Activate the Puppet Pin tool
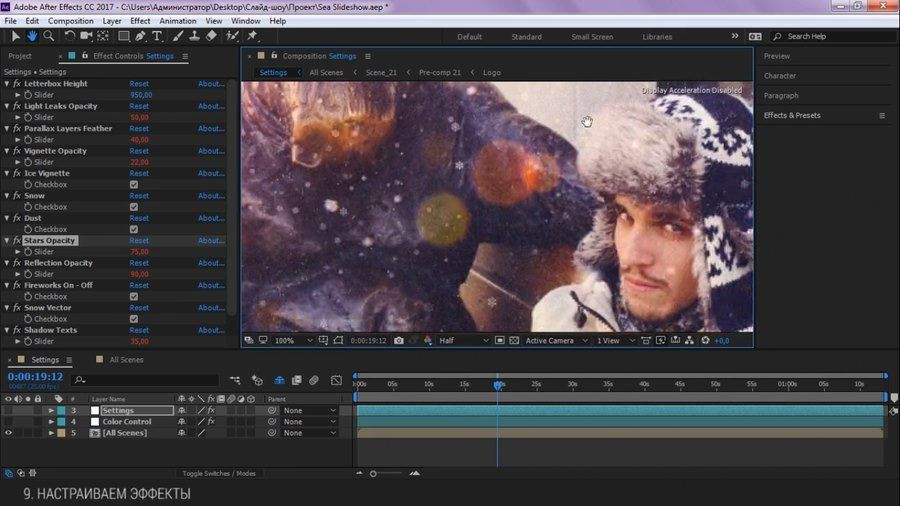 tap(252, 37)
